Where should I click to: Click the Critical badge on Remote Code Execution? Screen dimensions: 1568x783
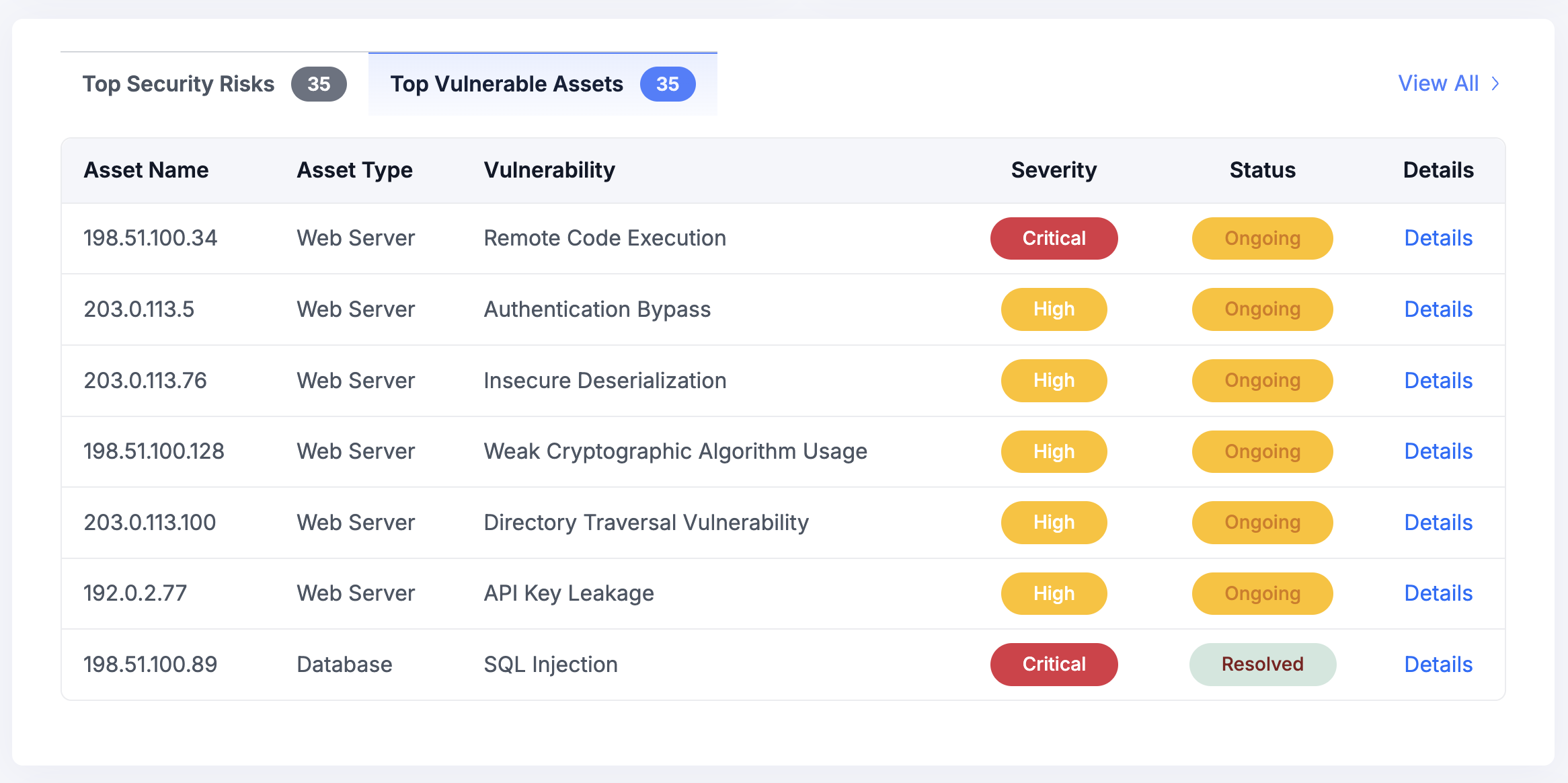coord(1054,237)
